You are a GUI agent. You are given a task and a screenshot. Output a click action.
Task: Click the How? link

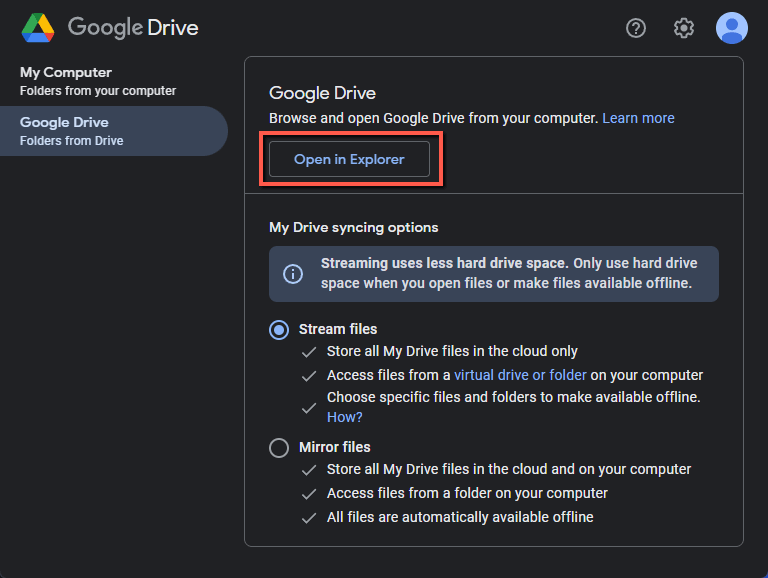pyautogui.click(x=344, y=417)
